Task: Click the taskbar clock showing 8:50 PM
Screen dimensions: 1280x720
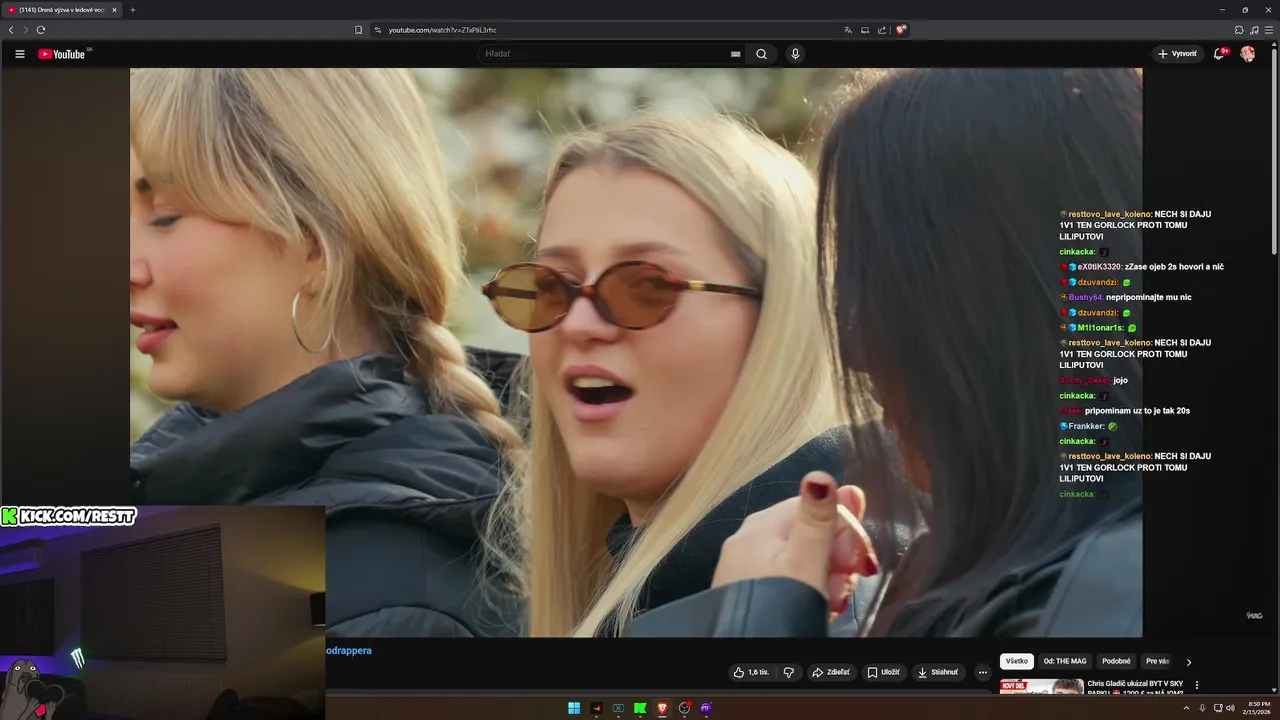Action: 1256,708
